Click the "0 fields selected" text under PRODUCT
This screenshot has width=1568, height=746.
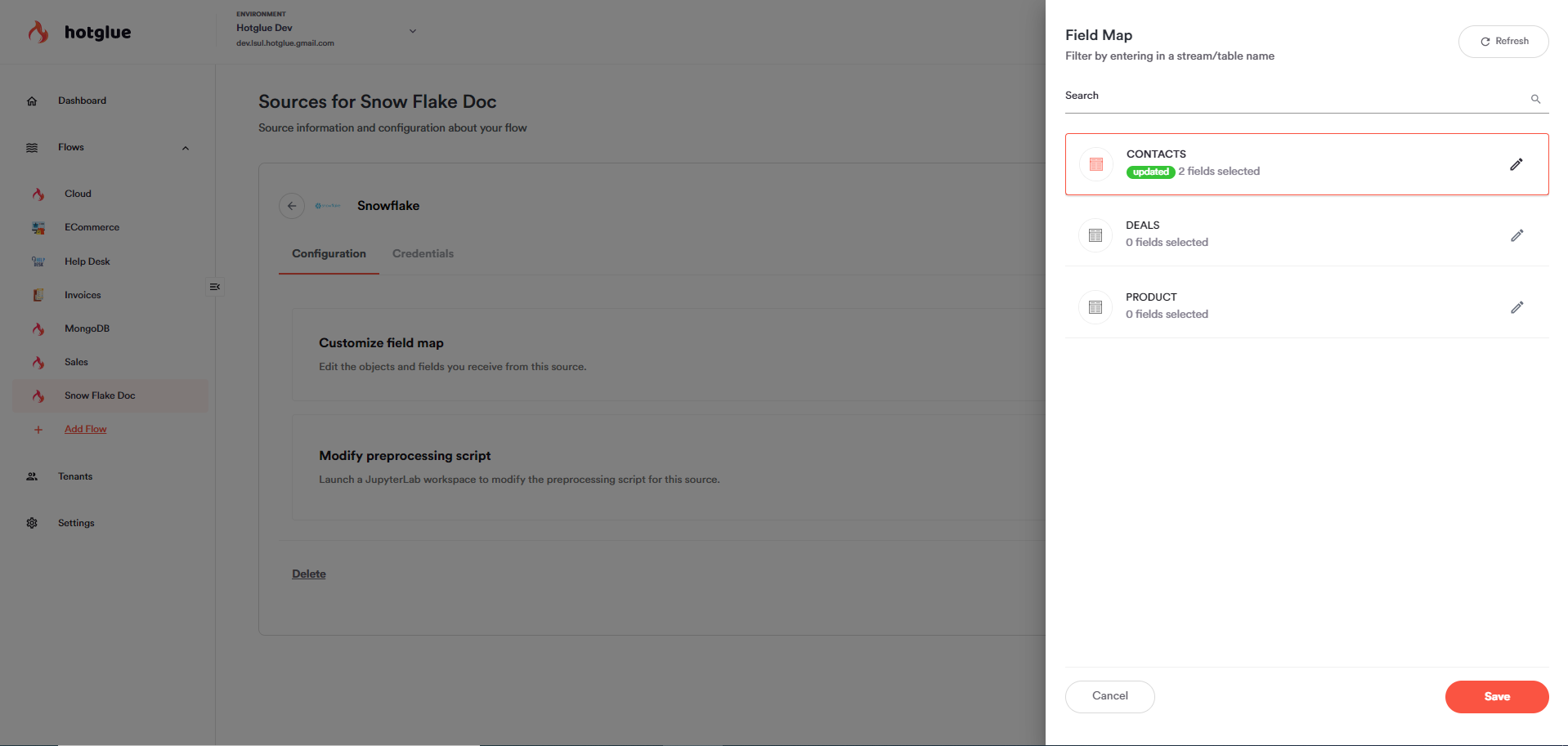pyautogui.click(x=1167, y=314)
